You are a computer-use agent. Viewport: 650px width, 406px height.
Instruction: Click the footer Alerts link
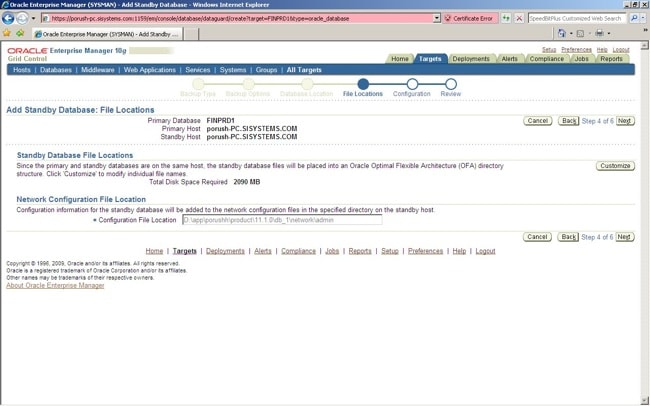point(263,251)
